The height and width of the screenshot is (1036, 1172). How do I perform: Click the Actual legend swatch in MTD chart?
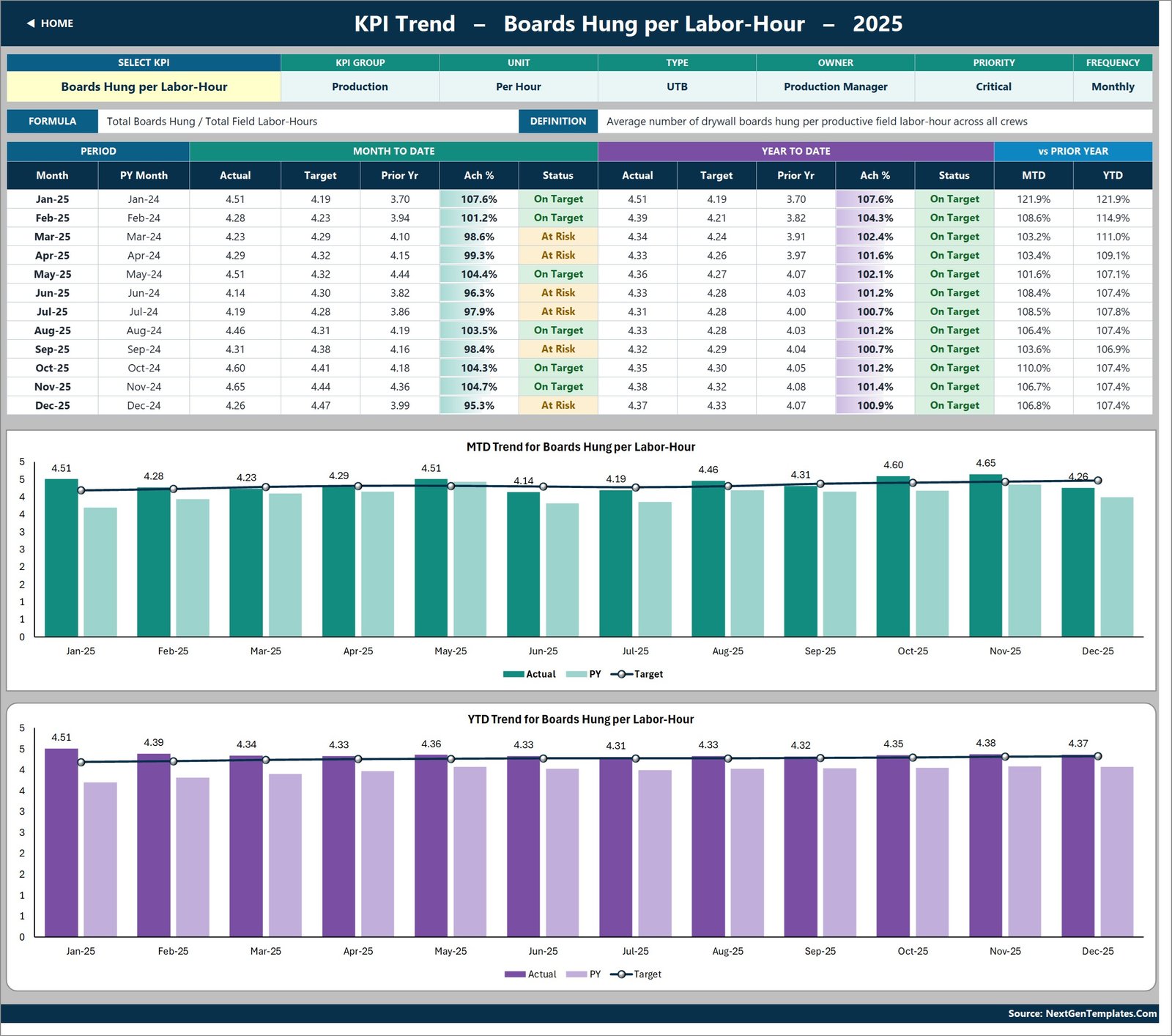[513, 674]
